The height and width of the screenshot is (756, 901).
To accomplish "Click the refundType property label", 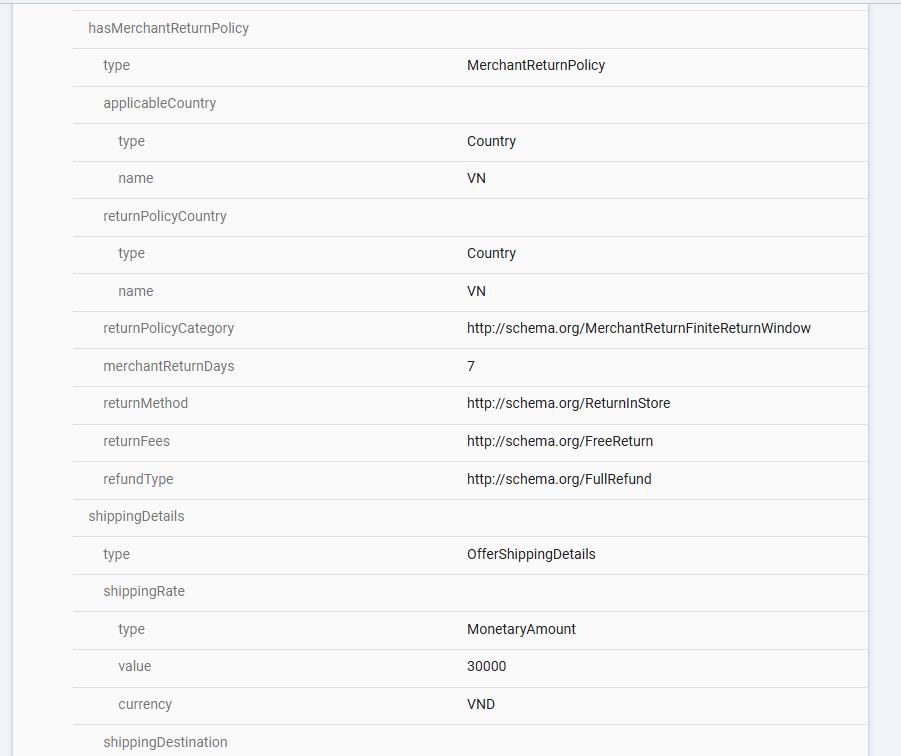I will (138, 479).
